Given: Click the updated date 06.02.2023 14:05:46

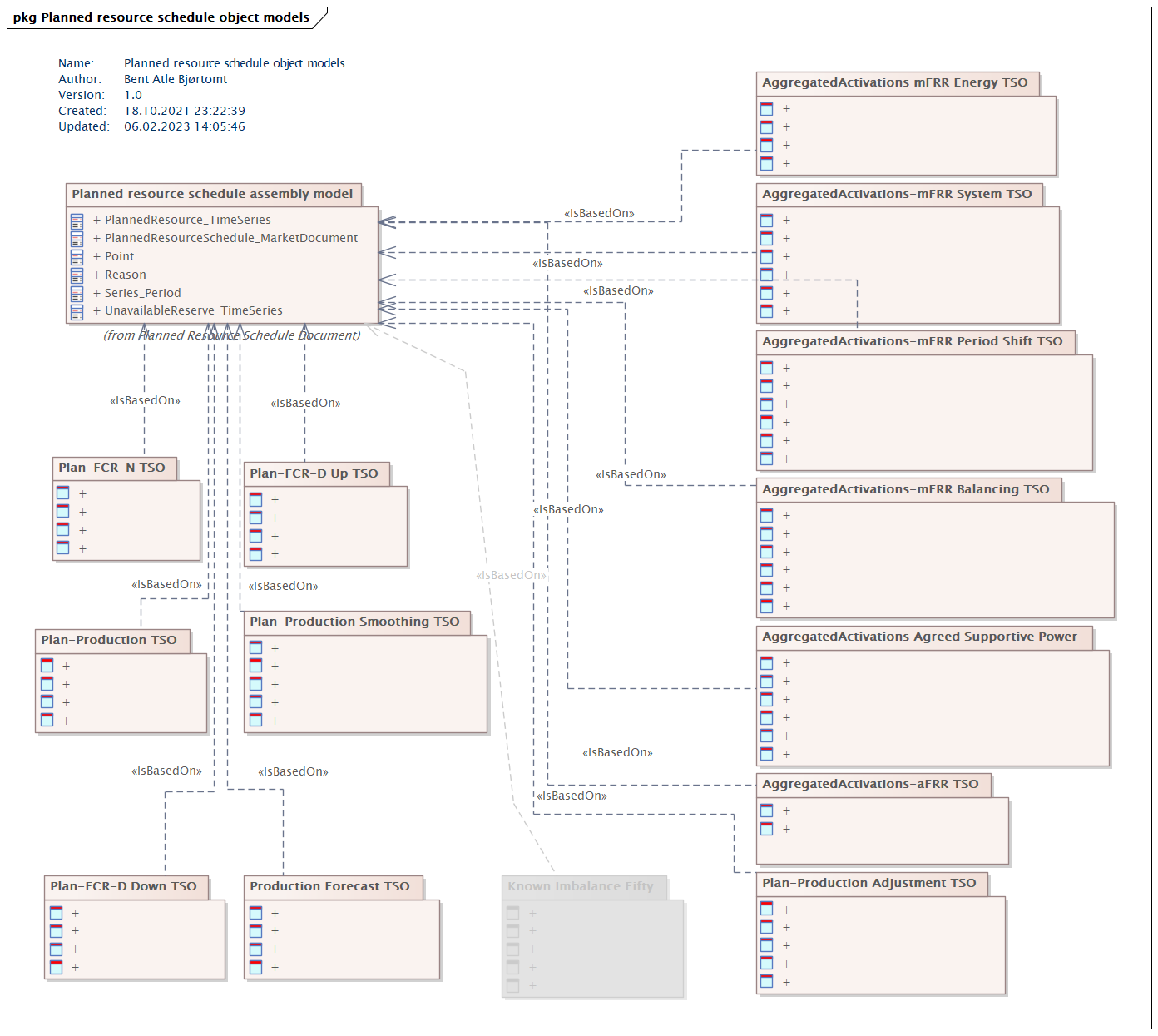Looking at the screenshot, I should (x=185, y=126).
